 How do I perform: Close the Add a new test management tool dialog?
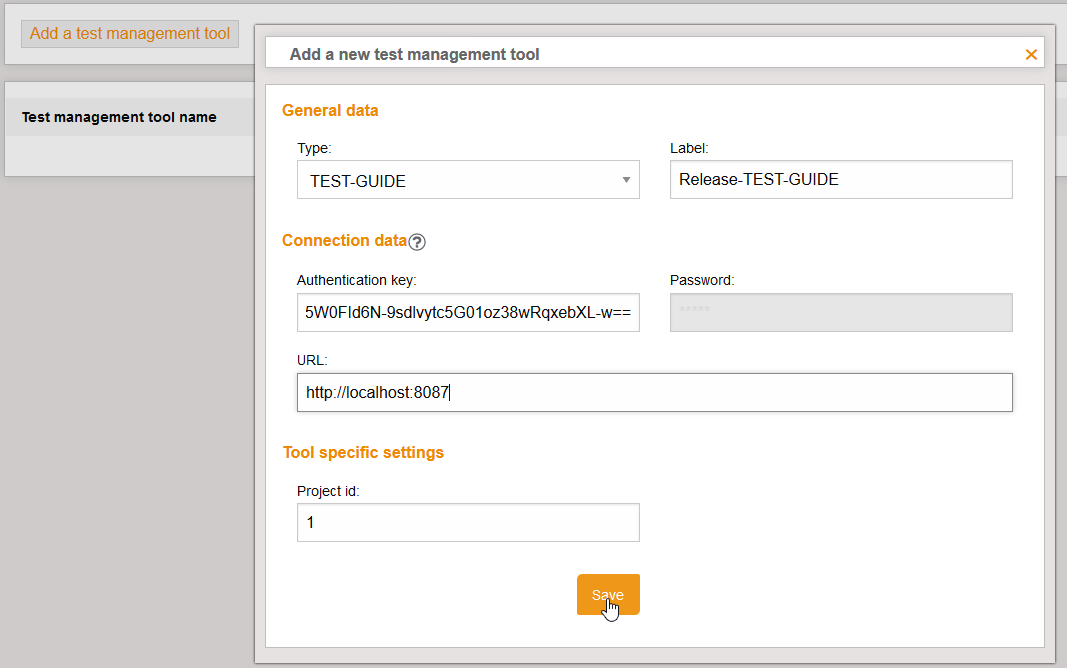click(1031, 54)
